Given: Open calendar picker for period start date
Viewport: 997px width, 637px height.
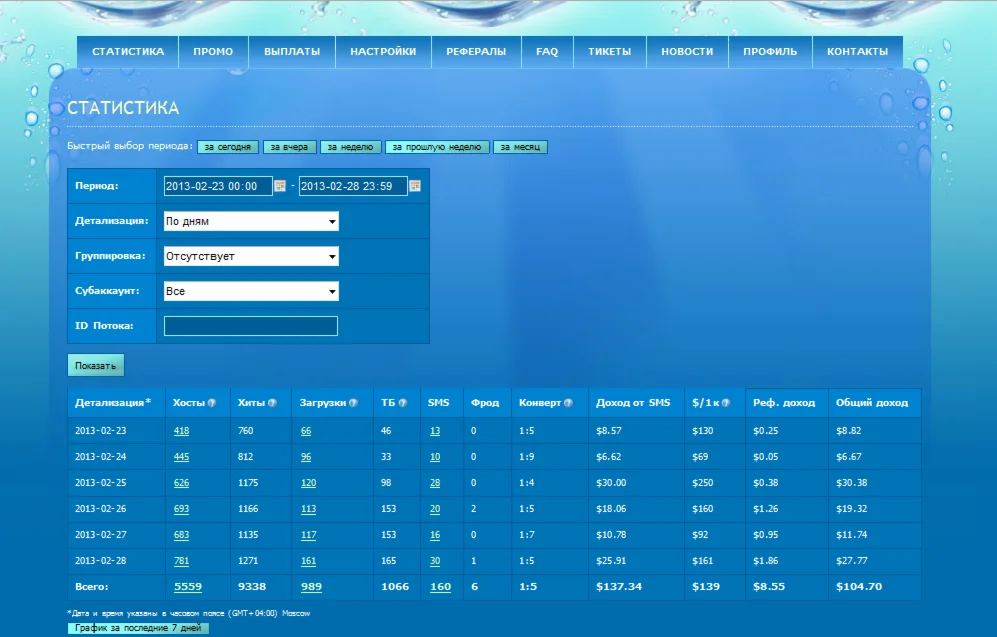Looking at the screenshot, I should [280, 186].
